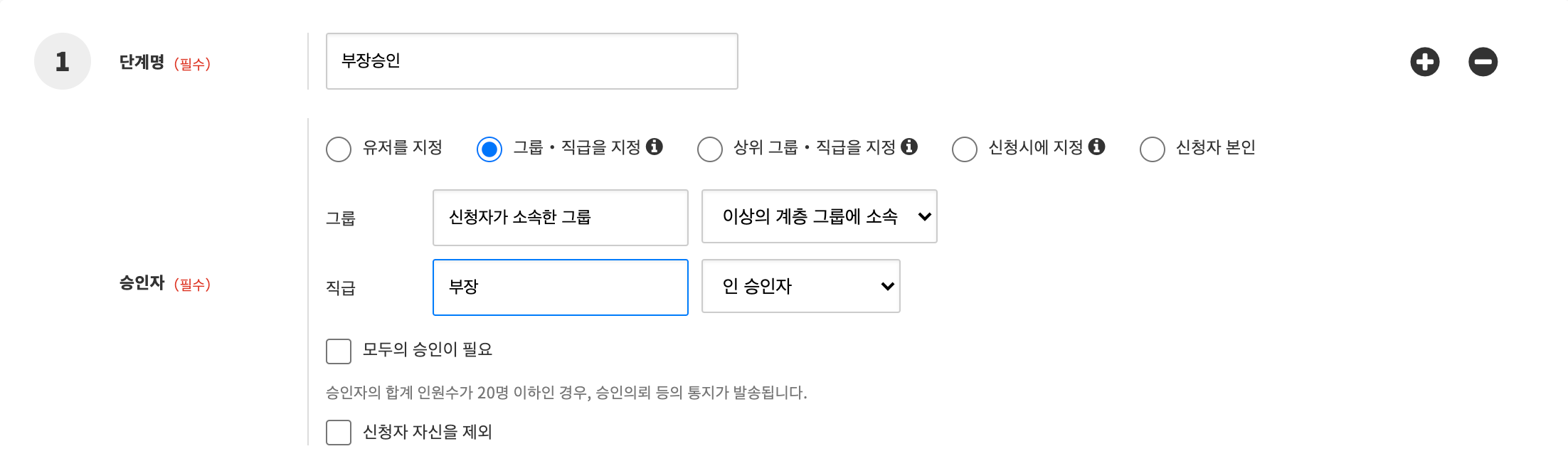This screenshot has height=471, width=1568.
Task: Click the 신청자 자신을 제외 label text
Action: 428,432
